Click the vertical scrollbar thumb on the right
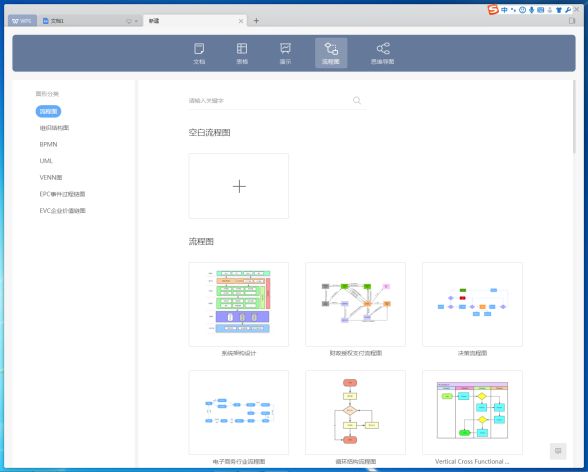The width and height of the screenshot is (588, 472). (574, 117)
